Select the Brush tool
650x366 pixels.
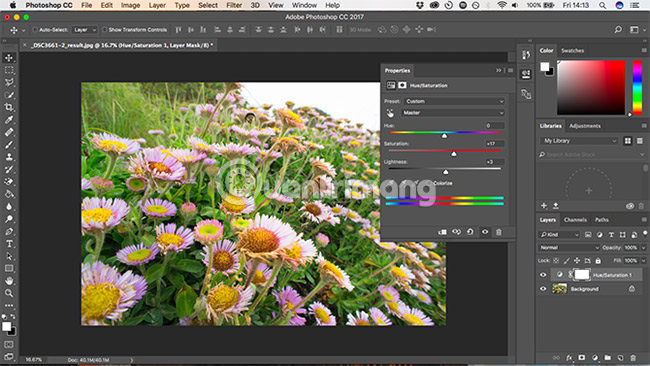pyautogui.click(x=9, y=145)
